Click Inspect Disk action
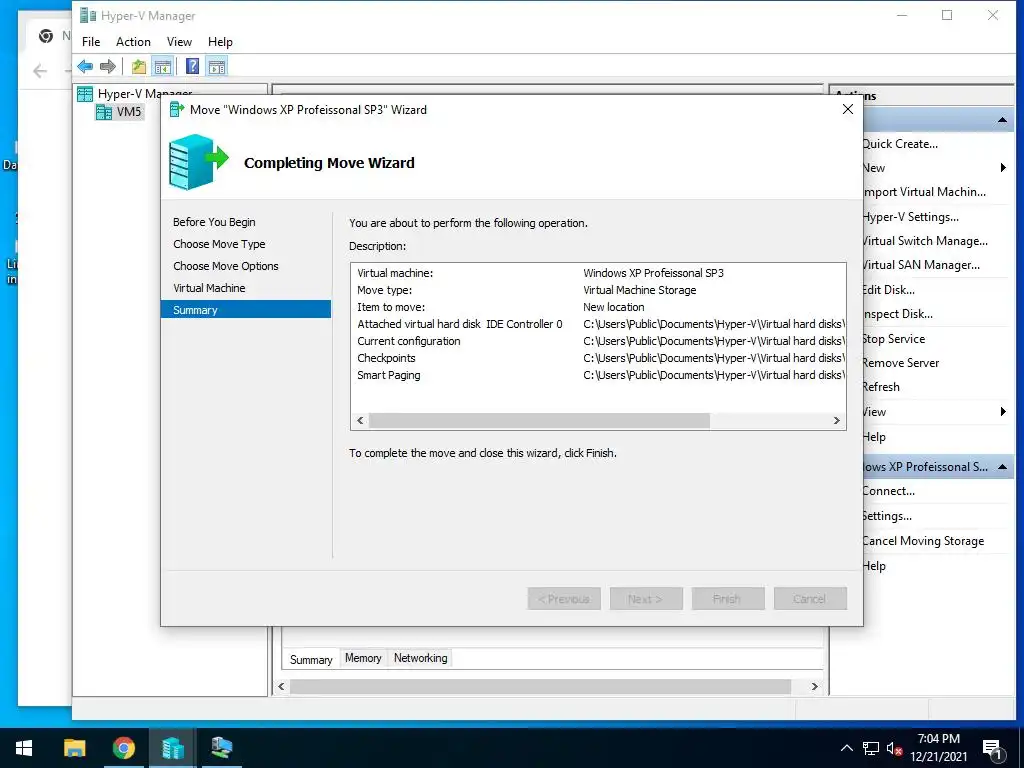The width and height of the screenshot is (1024, 768). [x=897, y=314]
